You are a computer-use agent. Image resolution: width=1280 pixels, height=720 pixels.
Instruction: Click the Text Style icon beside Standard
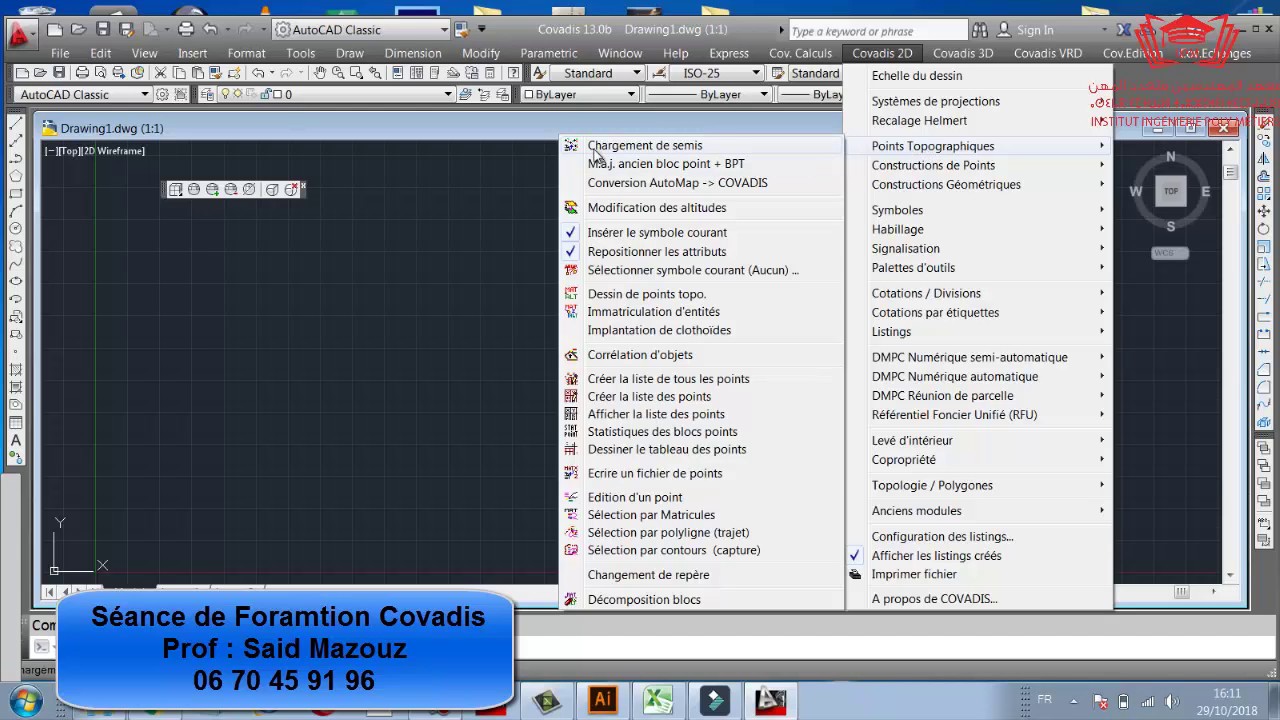click(x=539, y=73)
